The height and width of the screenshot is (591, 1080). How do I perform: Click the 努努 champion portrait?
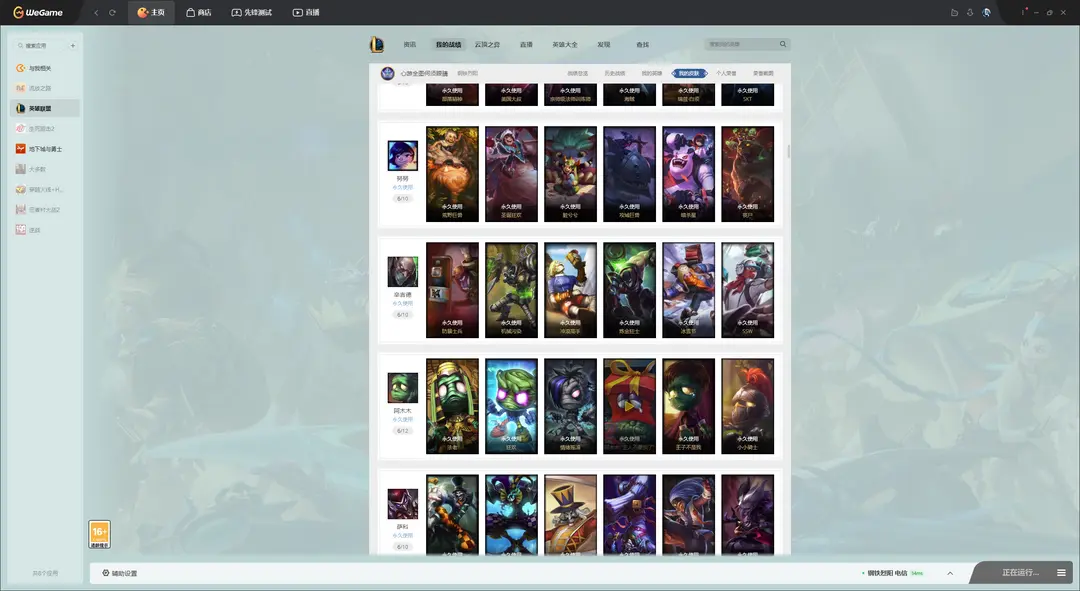(402, 156)
